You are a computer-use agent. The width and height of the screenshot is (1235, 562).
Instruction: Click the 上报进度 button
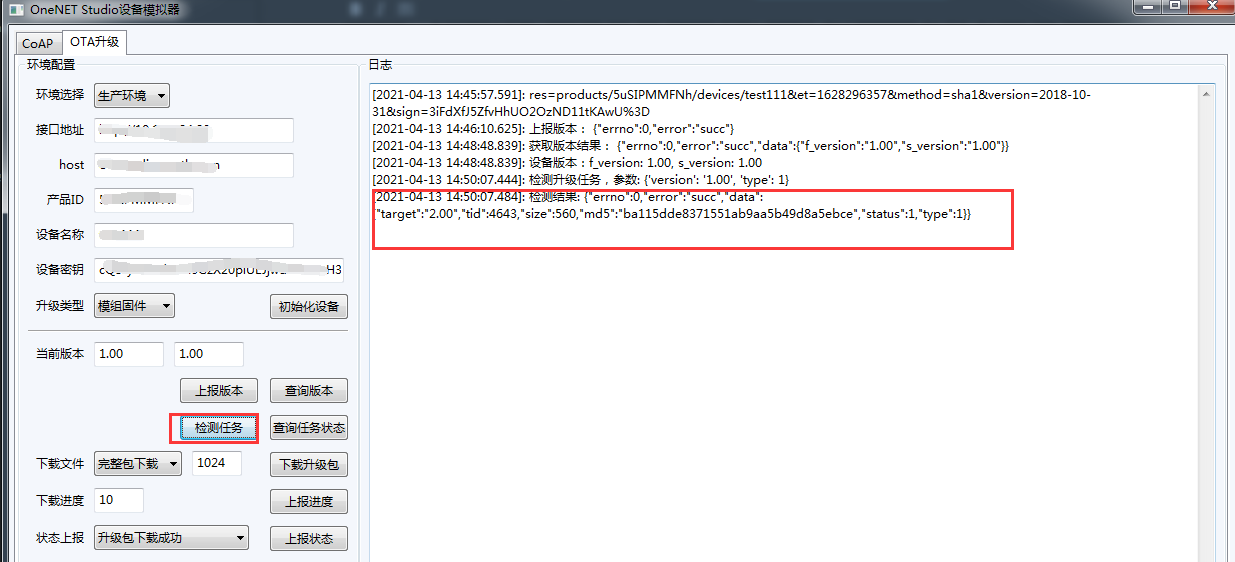click(308, 501)
